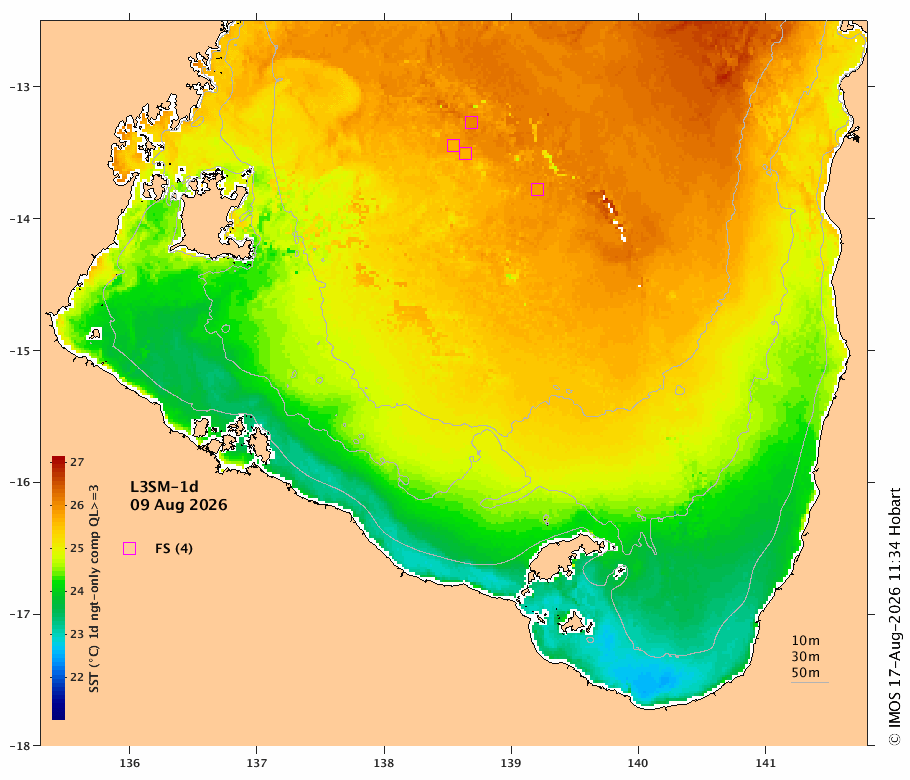The image size is (910, 780).
Task: Click the leftmost magenta FS square marker
Action: pos(453,145)
